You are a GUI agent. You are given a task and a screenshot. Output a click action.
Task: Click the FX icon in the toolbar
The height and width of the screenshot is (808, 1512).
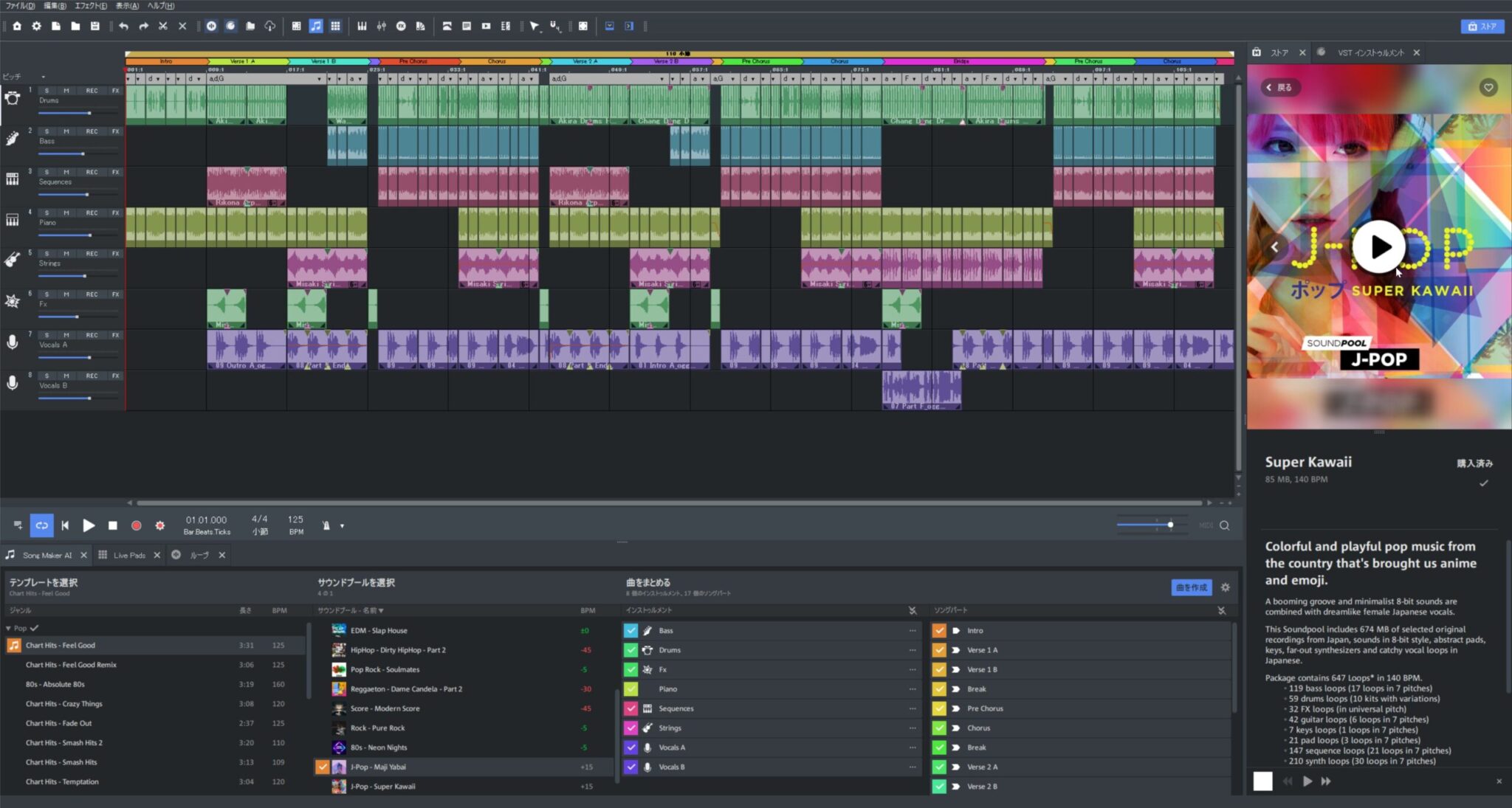[401, 27]
